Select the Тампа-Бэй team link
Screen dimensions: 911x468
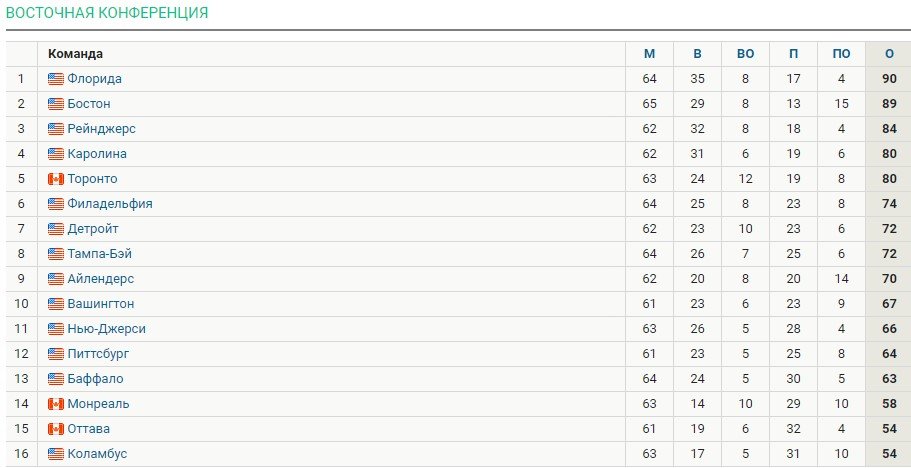(99, 254)
